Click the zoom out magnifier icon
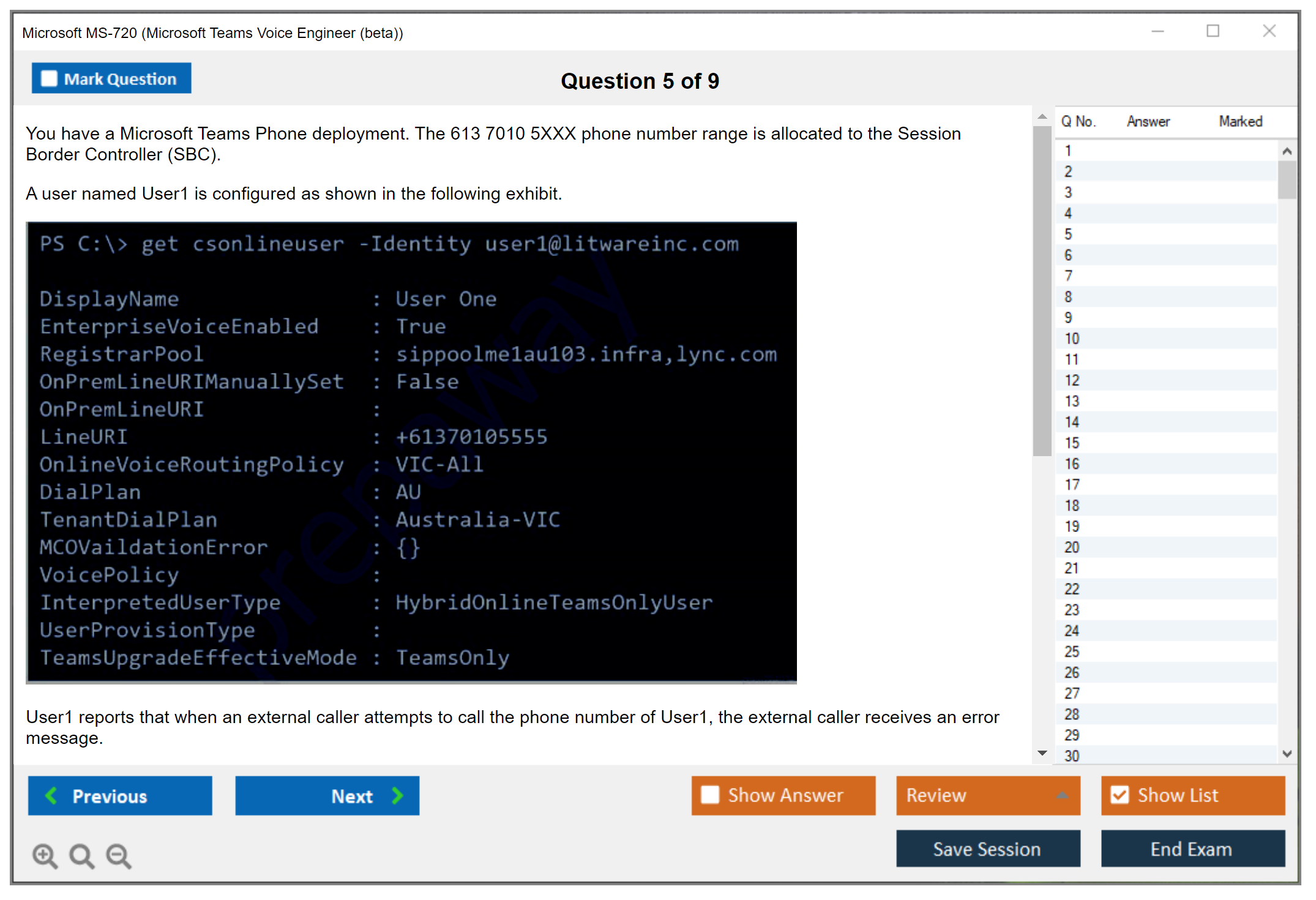The height and width of the screenshot is (900, 1316). [x=119, y=855]
